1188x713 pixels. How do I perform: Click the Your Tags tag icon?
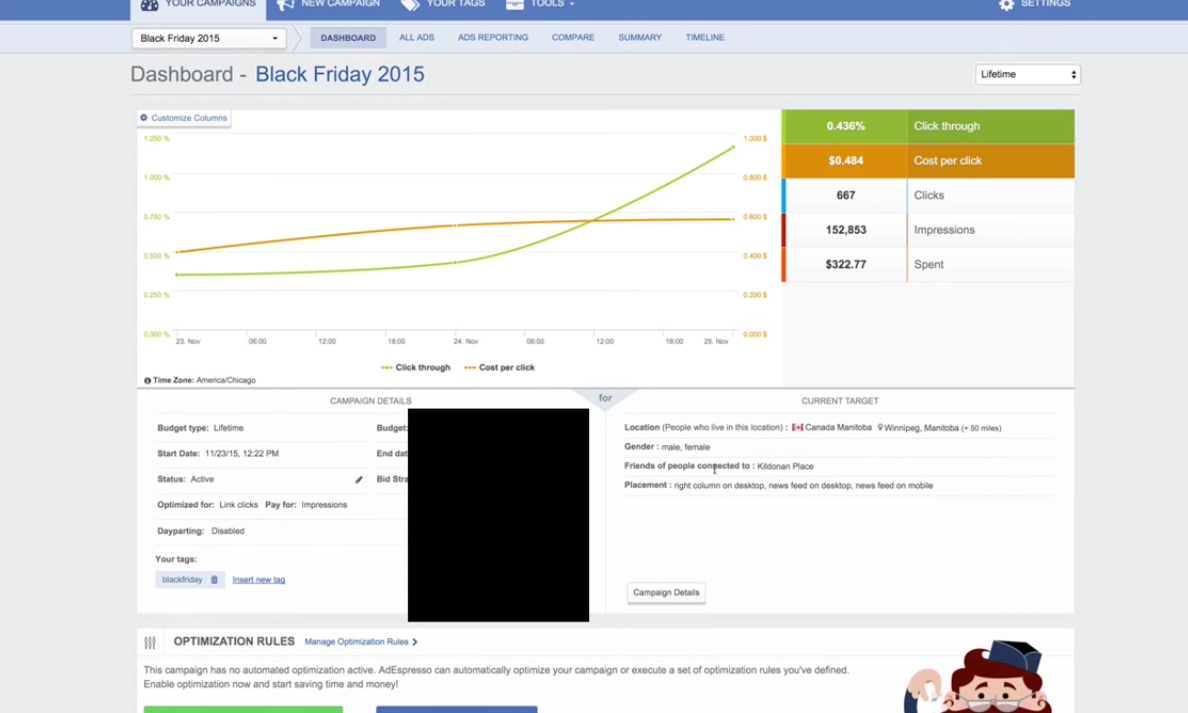410,5
